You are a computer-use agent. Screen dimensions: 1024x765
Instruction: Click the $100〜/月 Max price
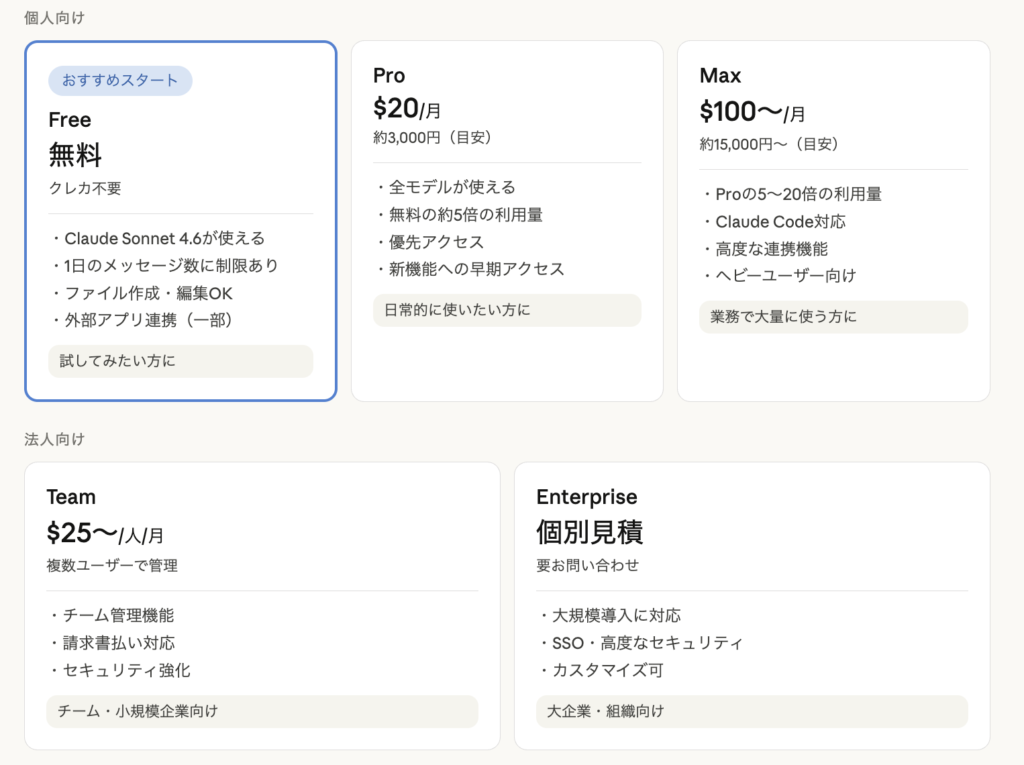[752, 112]
